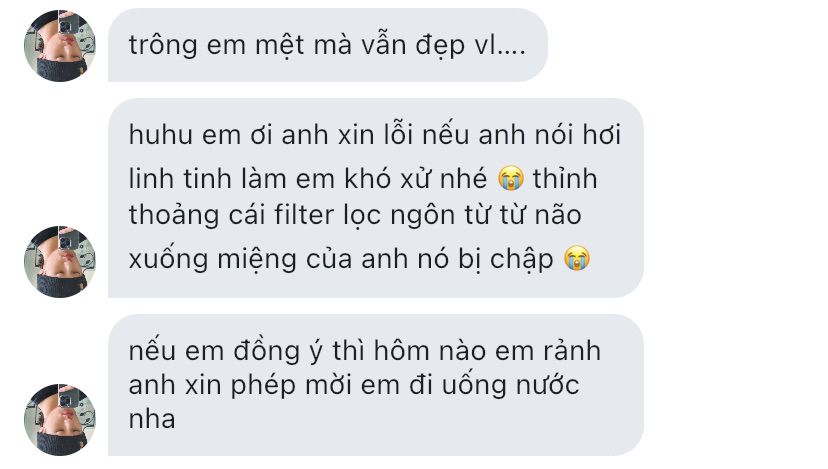Click 'linh tinh' at start of second line
Screen dimensions: 828x469
point(180,179)
